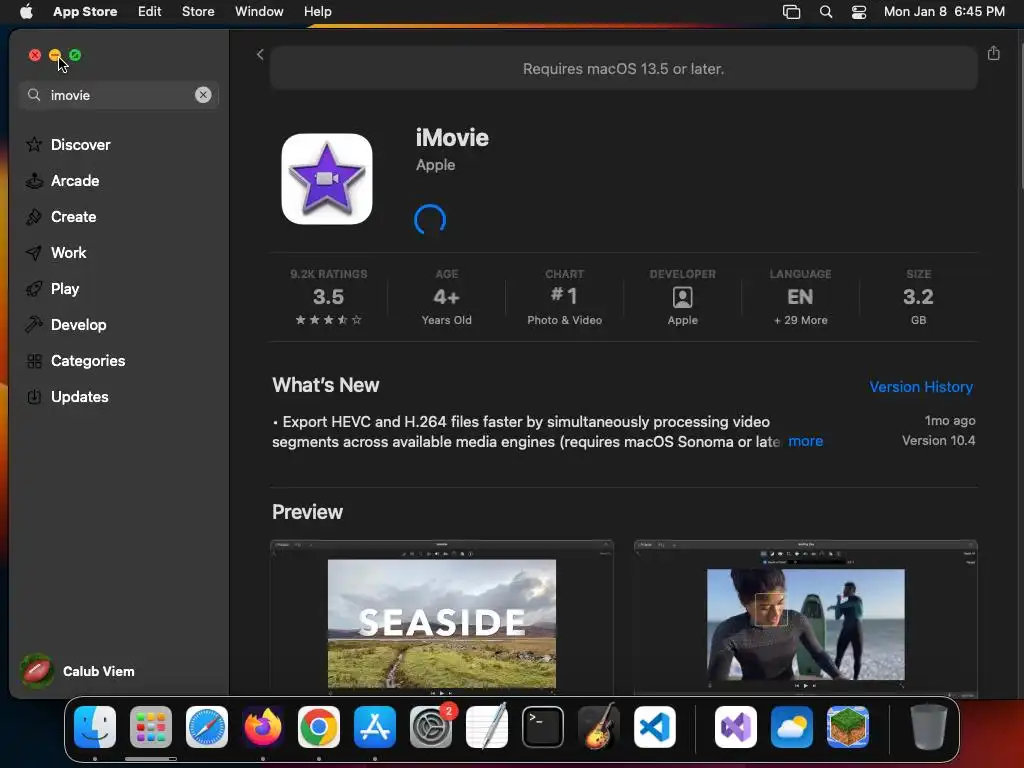
Task: Open the Window menu
Action: (x=259, y=11)
